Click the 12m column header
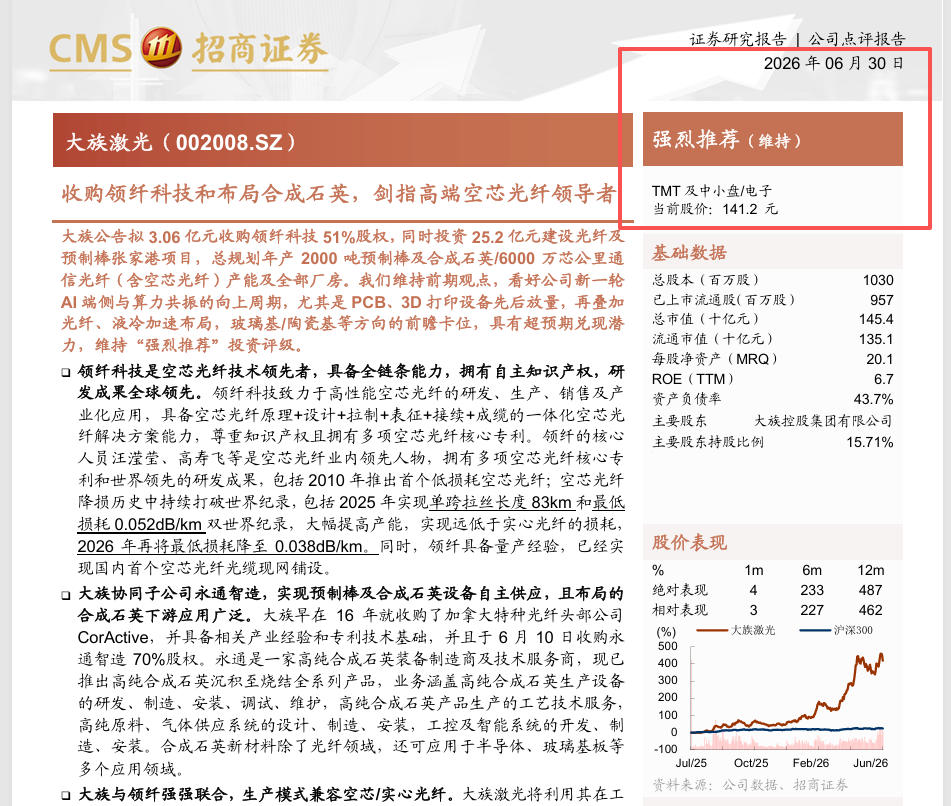The height and width of the screenshot is (806, 951). tap(870, 571)
